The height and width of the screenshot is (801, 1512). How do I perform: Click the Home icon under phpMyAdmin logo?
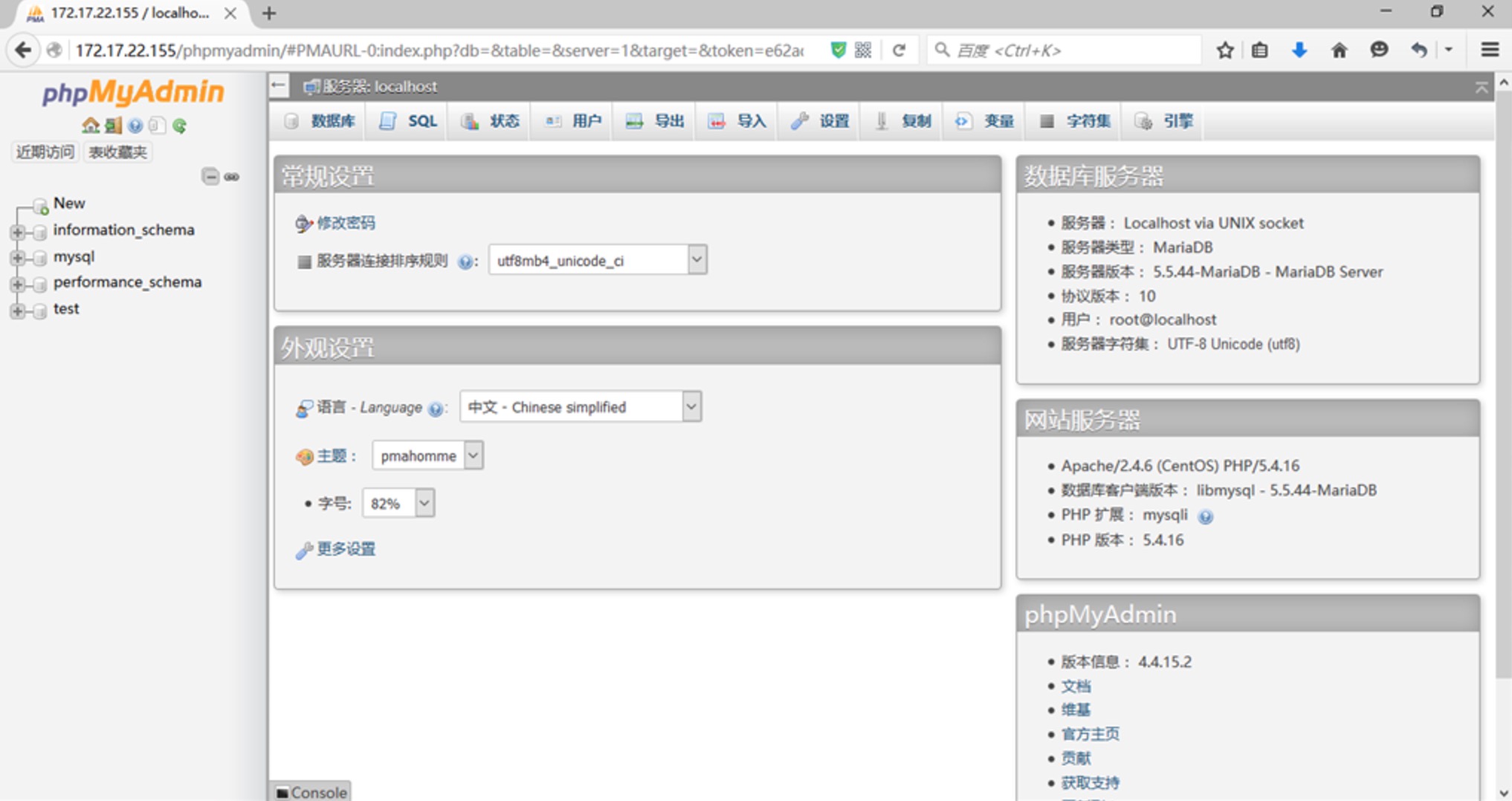tap(91, 126)
